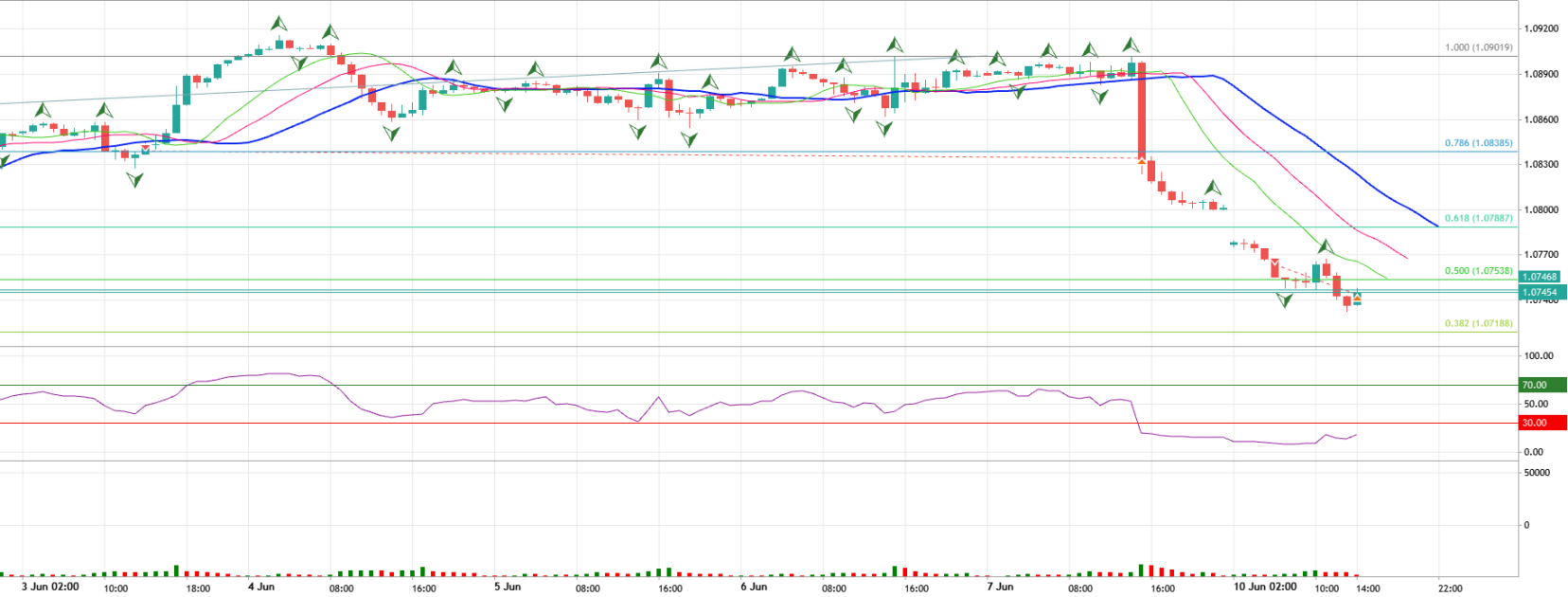Click the 0.618 (1.07887) Fibonacci level label
1568x597 pixels.
point(1478,218)
